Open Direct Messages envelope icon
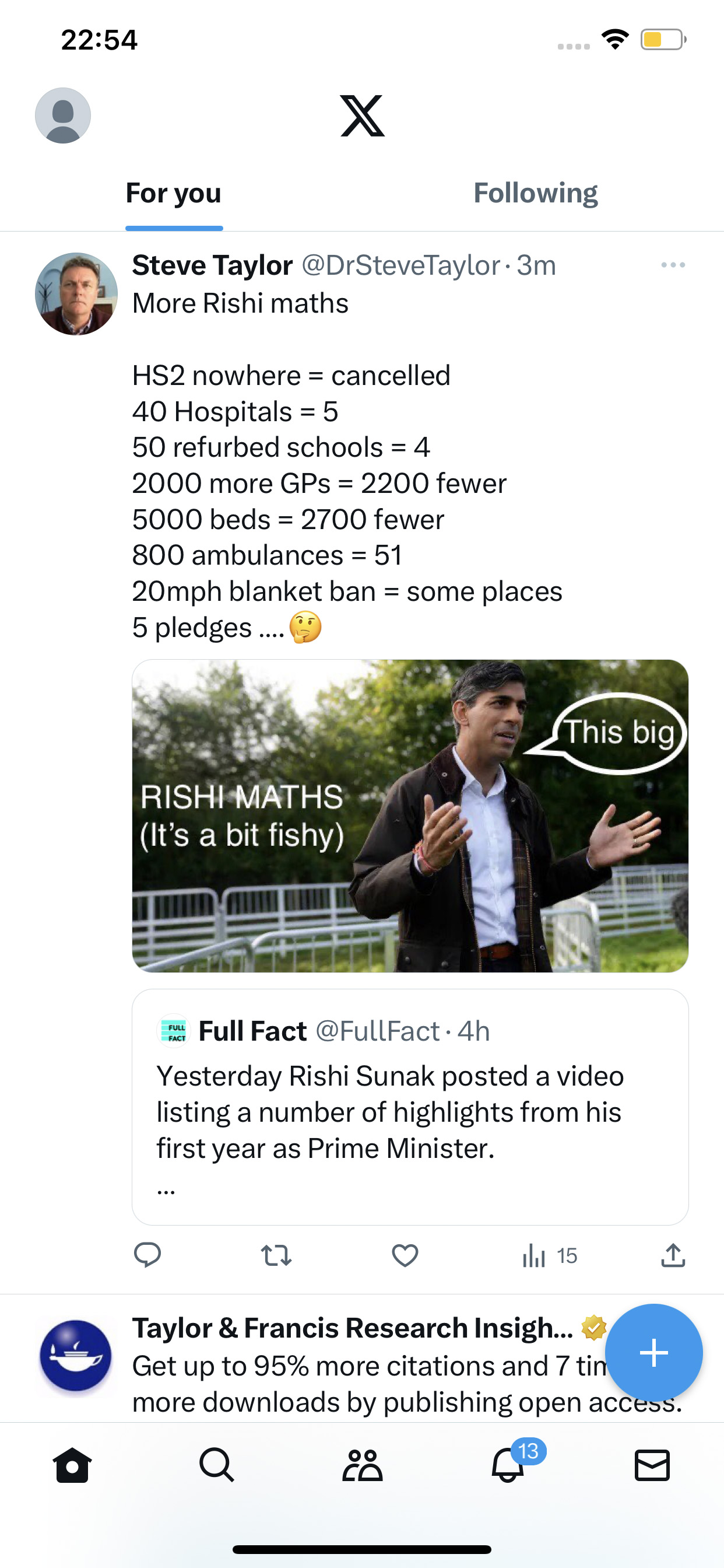 652,1465
